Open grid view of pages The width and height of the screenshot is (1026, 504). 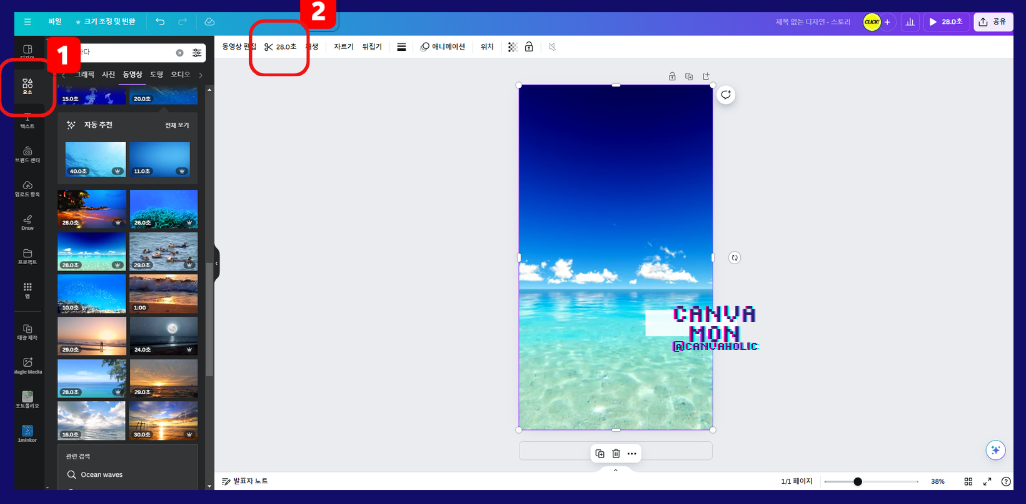(968, 482)
